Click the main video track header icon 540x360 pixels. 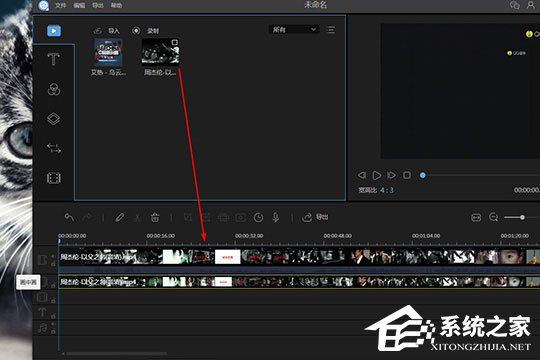click(x=42, y=259)
